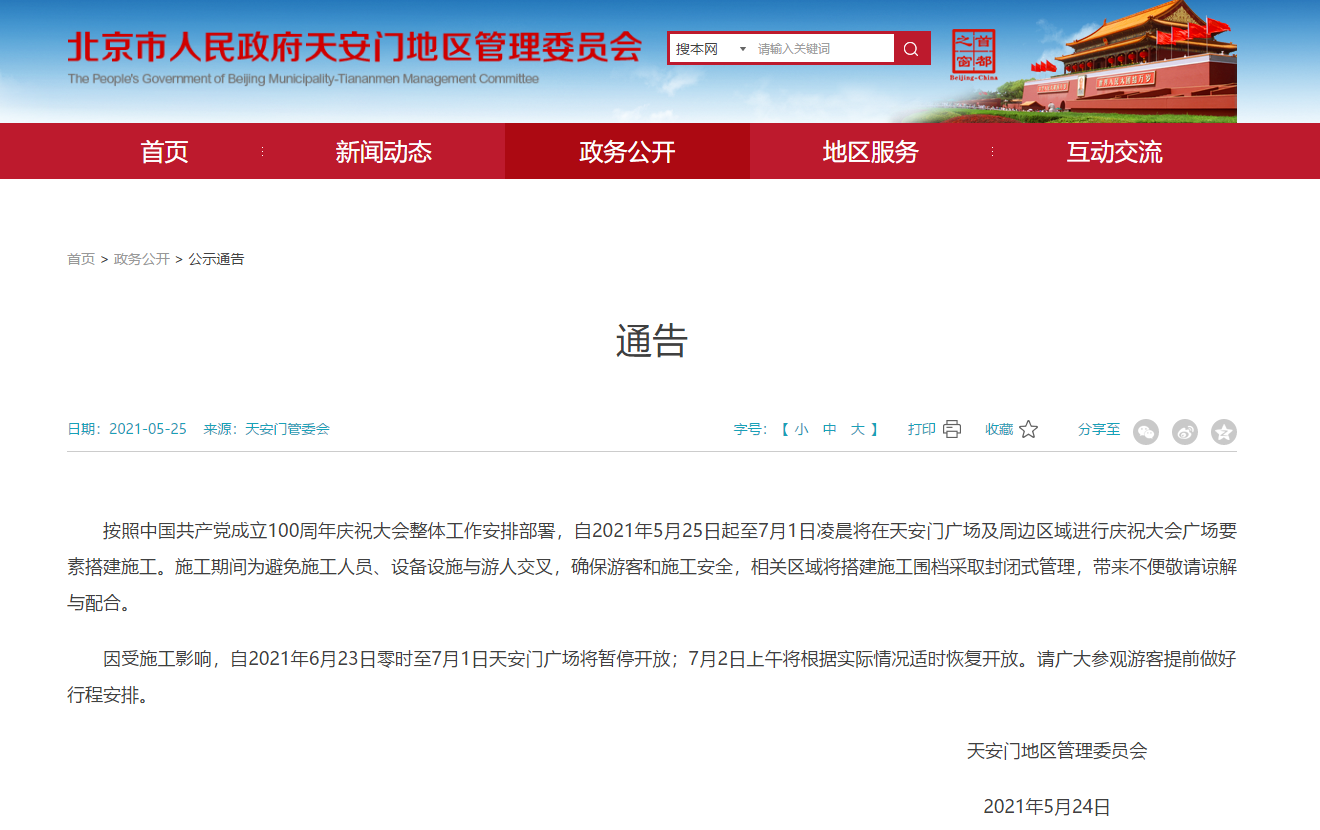1320x830 pixels.
Task: Go to the 互动交流 navigation tab
Action: pos(1114,152)
